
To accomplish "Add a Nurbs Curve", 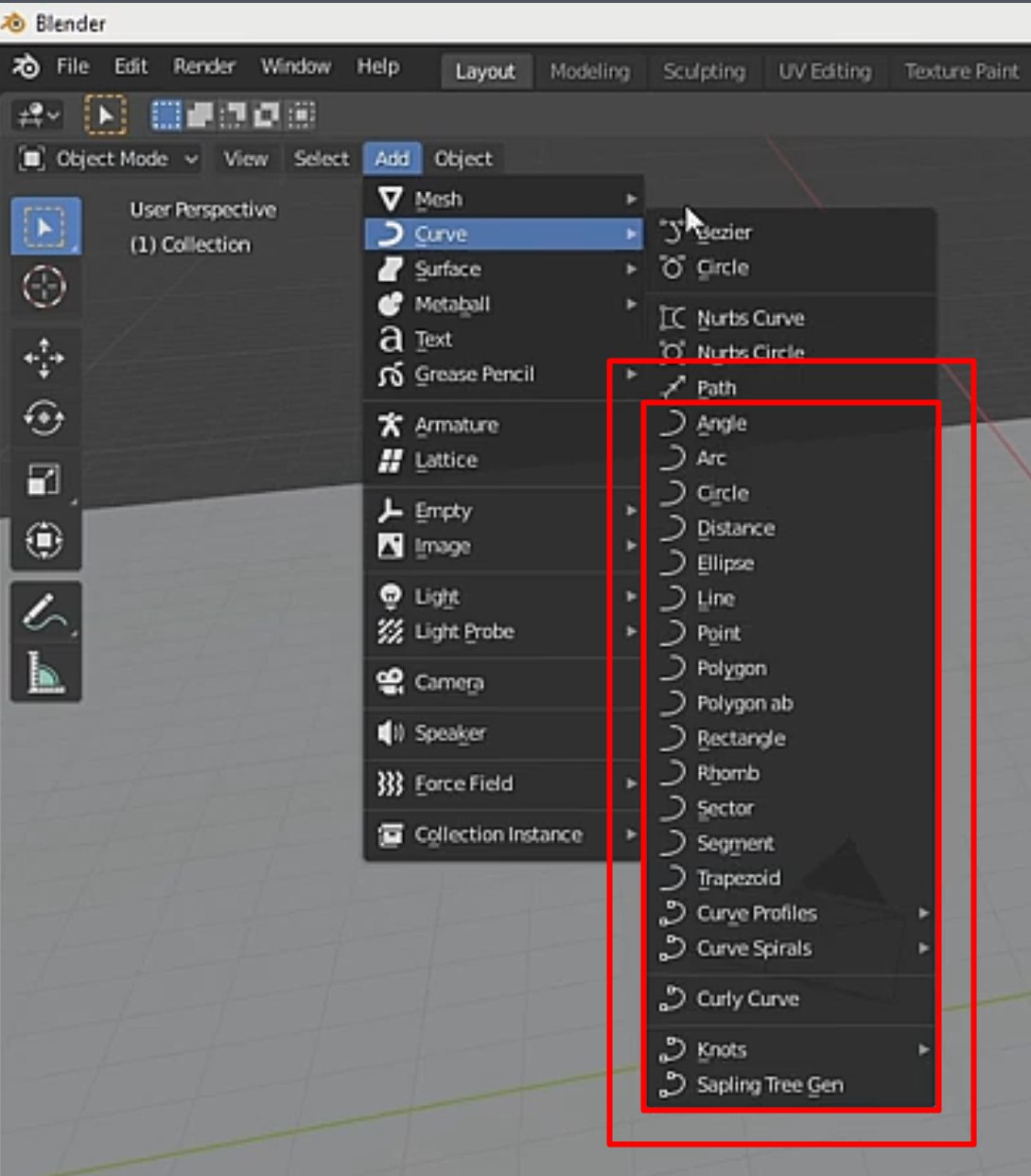I will pyautogui.click(x=793, y=318).
